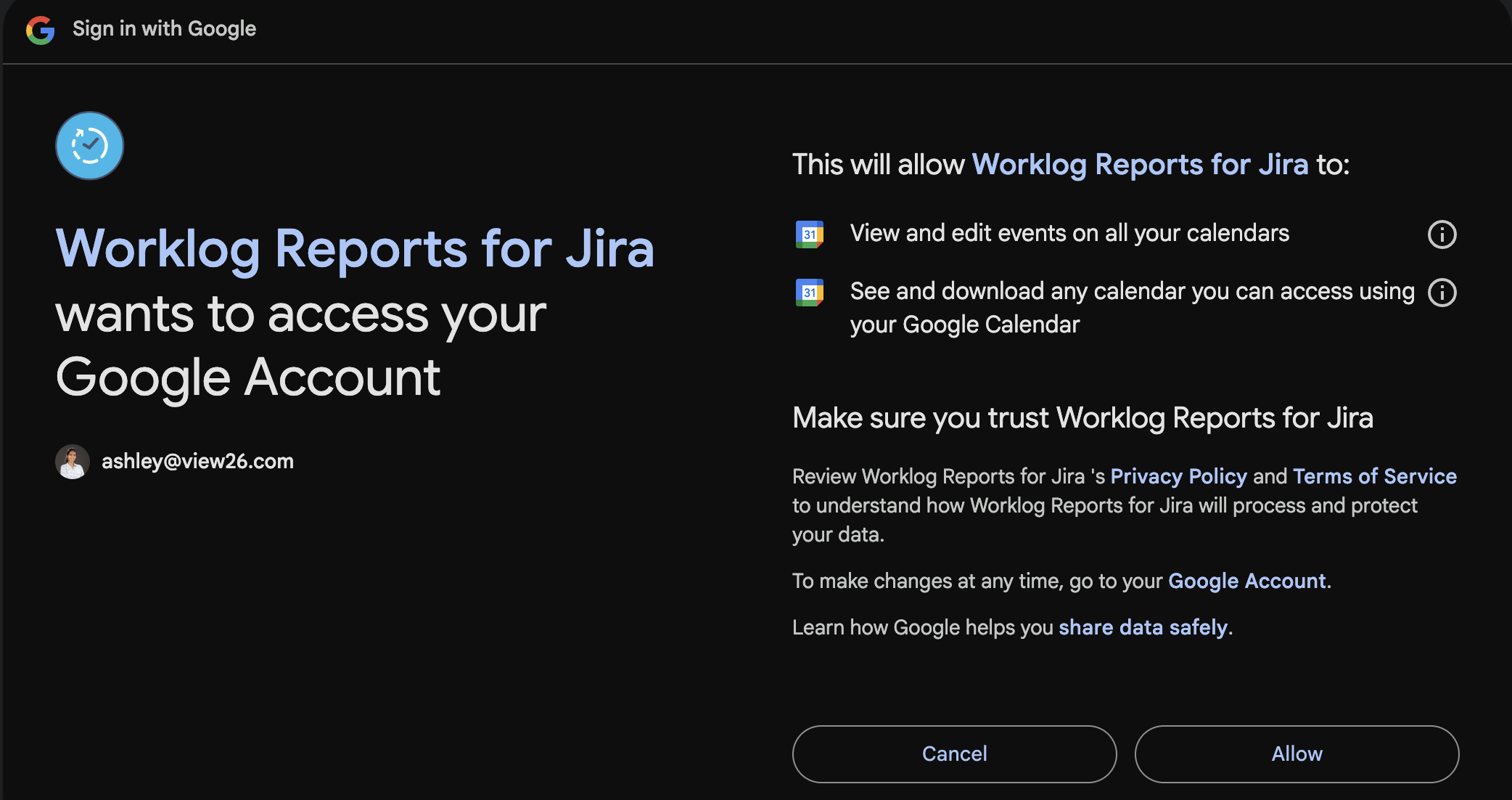Click 'Make sure you trust Worklog Reports for Jira' heading
Image resolution: width=1512 pixels, height=800 pixels.
click(1082, 418)
